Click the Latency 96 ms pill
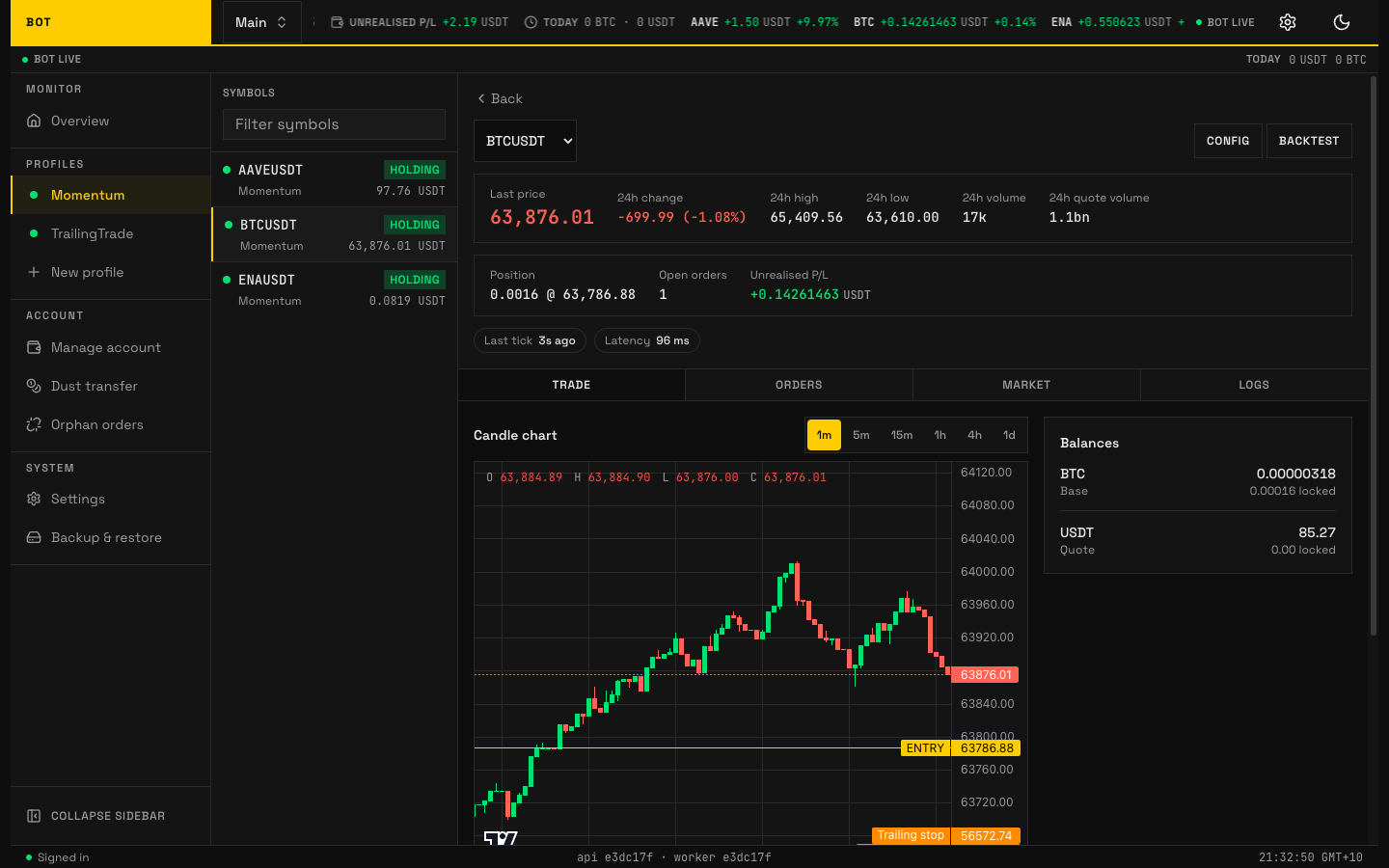Image resolution: width=1389 pixels, height=868 pixels. [647, 340]
